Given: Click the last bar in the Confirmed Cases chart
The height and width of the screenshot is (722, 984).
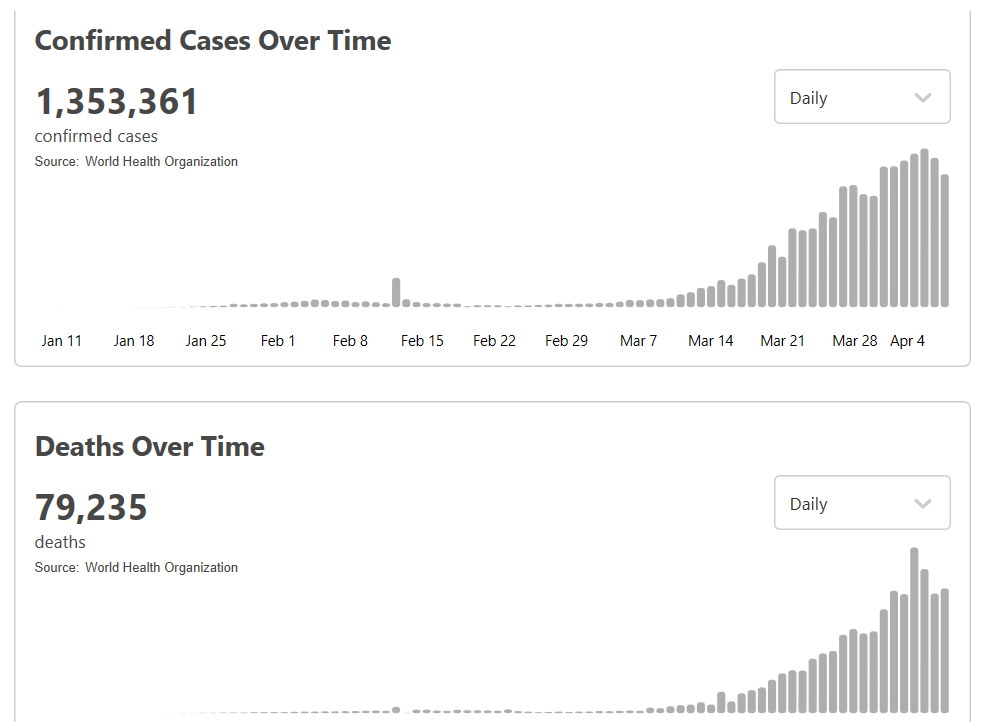Looking at the screenshot, I should coord(945,240).
